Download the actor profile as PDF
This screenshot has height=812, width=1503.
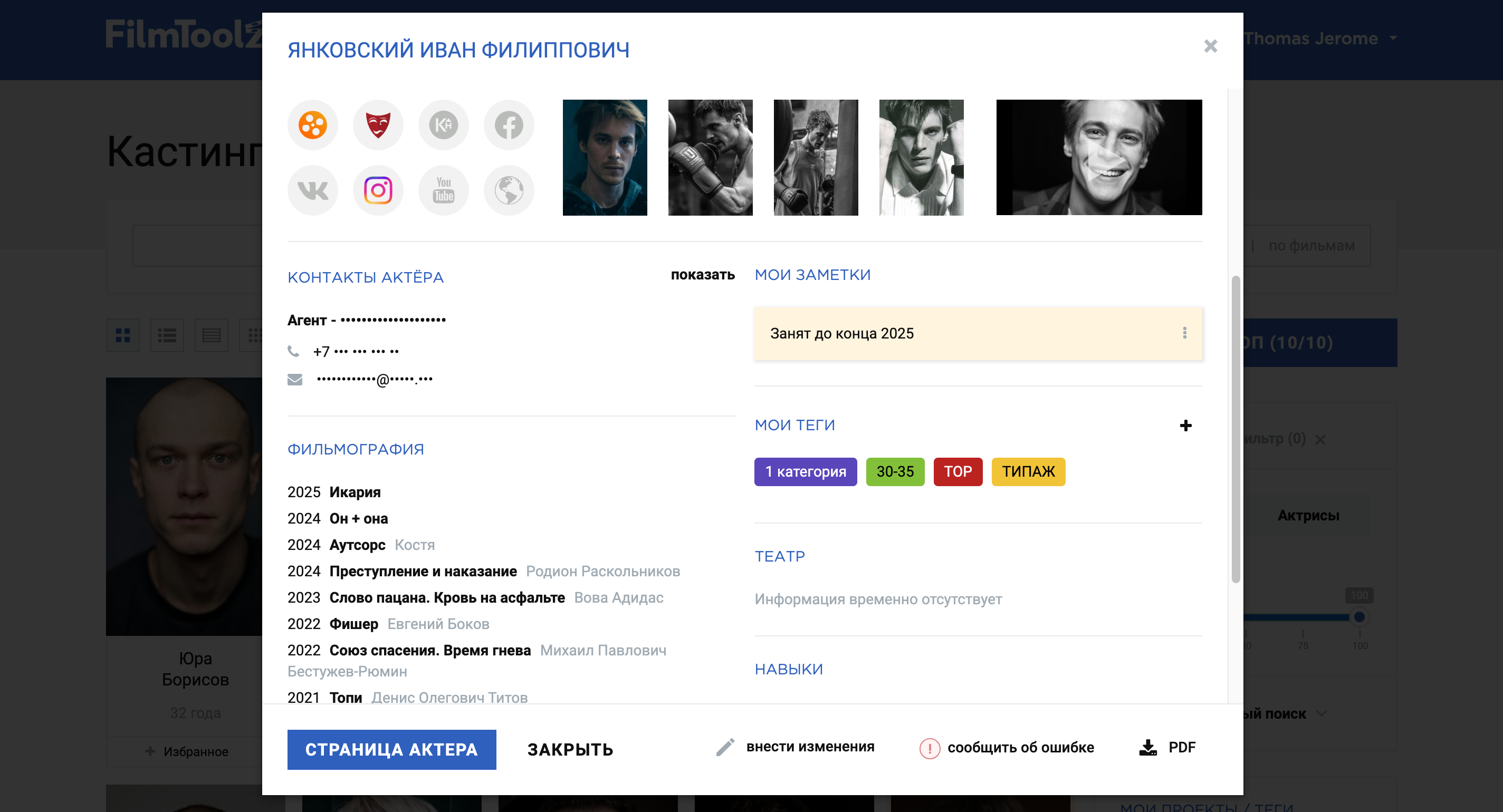point(1168,747)
